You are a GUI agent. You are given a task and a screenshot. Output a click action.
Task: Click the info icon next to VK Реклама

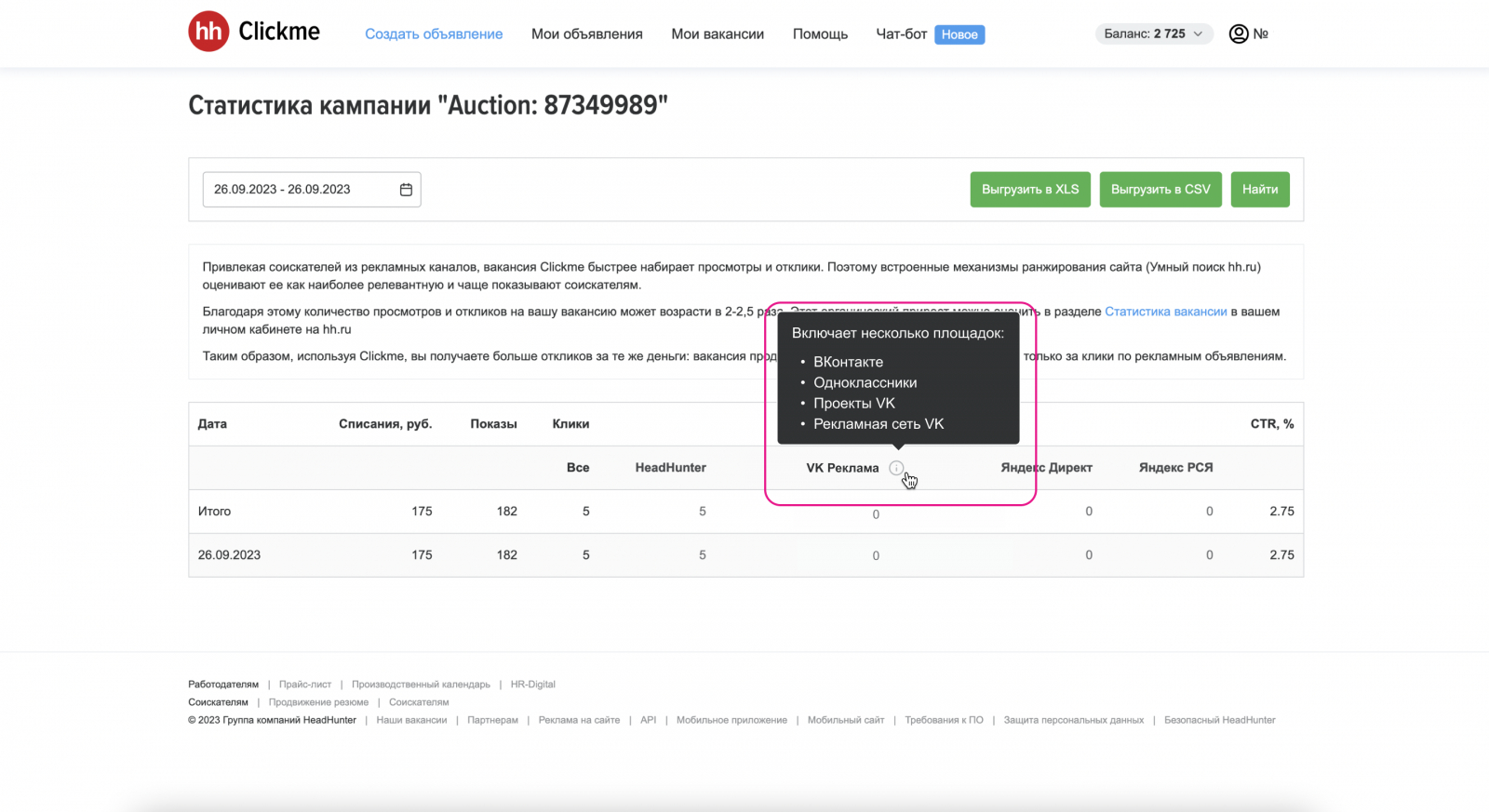(x=895, y=468)
